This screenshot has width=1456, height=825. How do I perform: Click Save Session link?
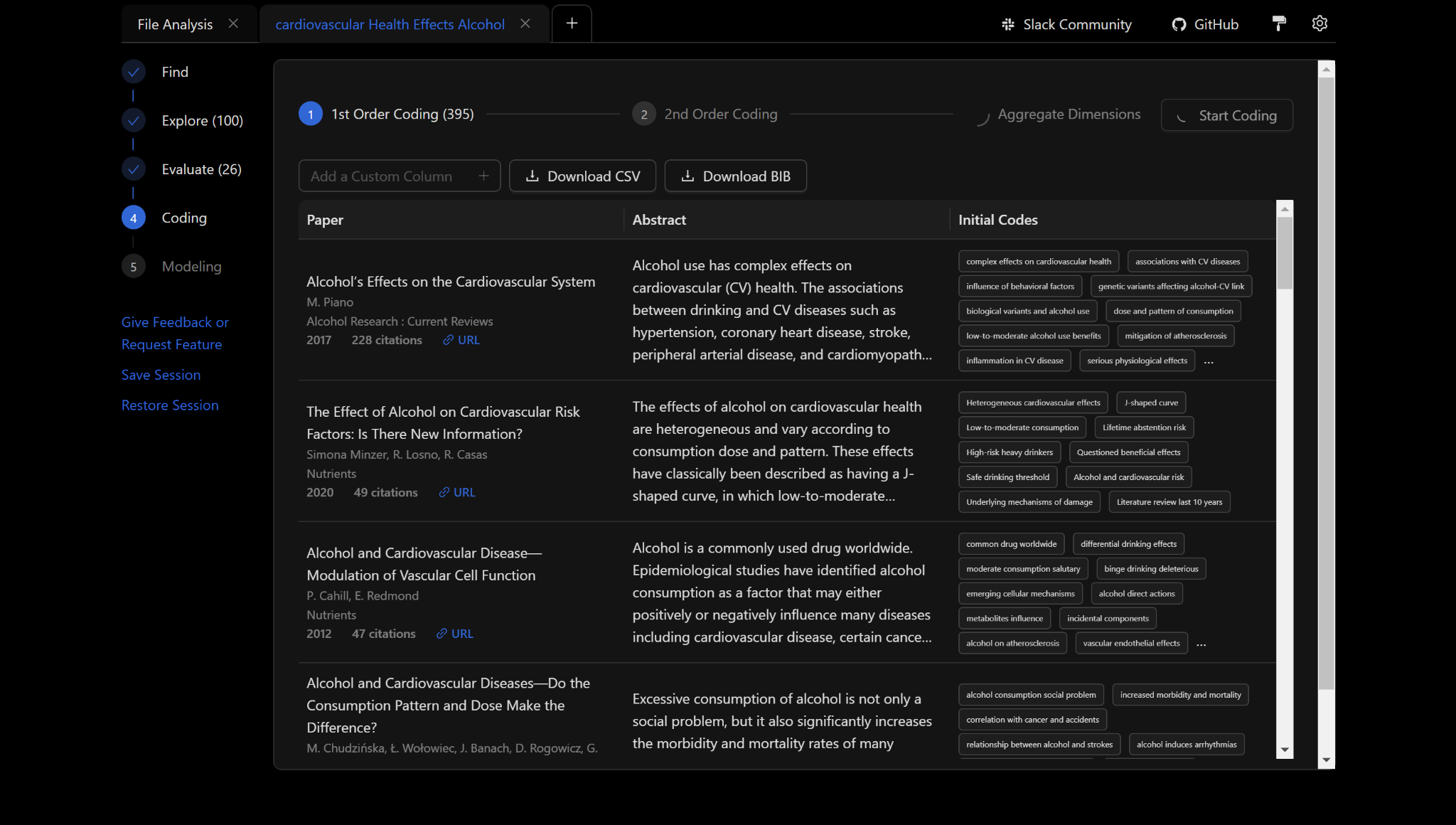point(161,375)
